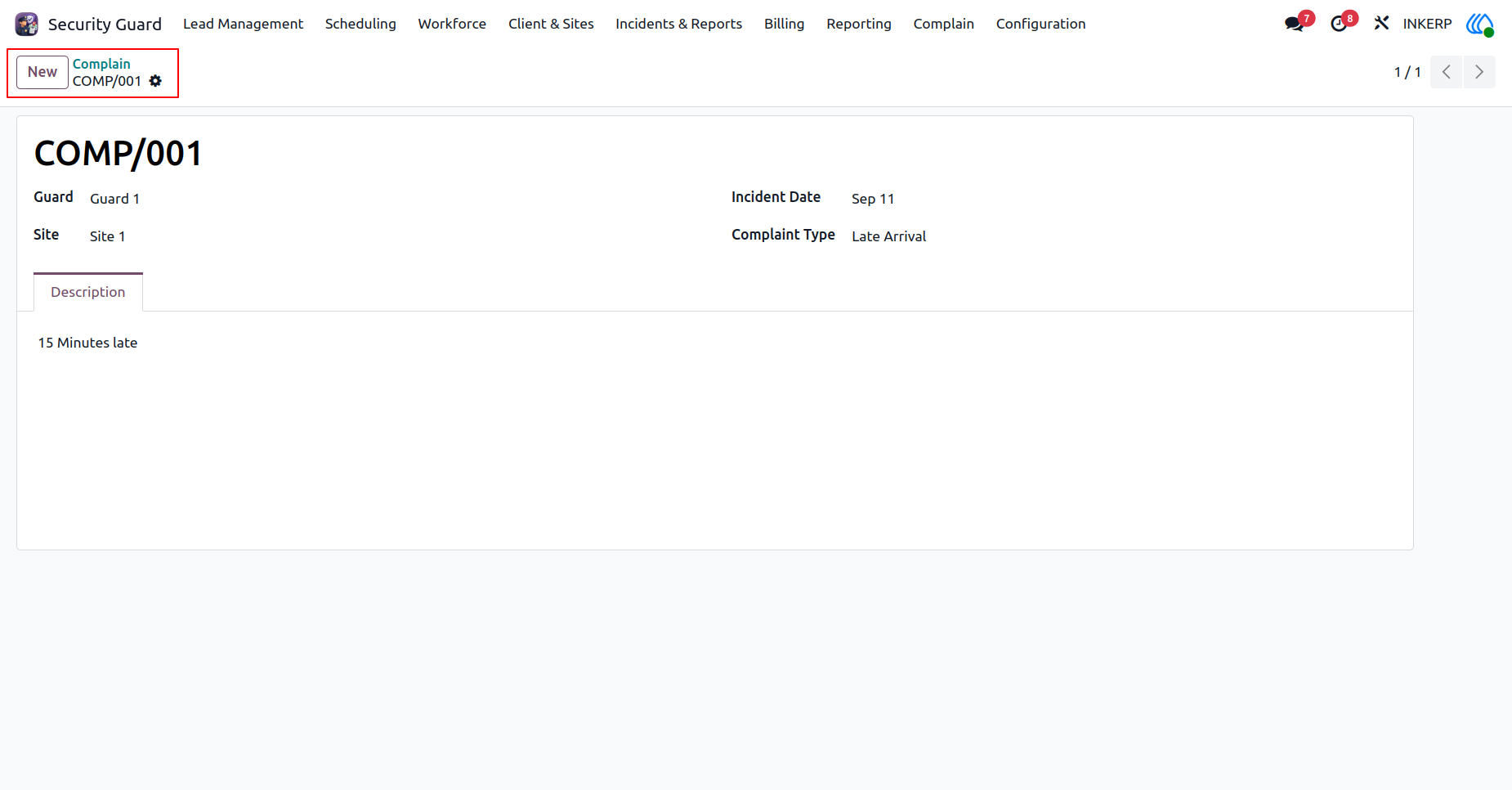
Task: Open the Lead Management menu
Action: tap(243, 24)
